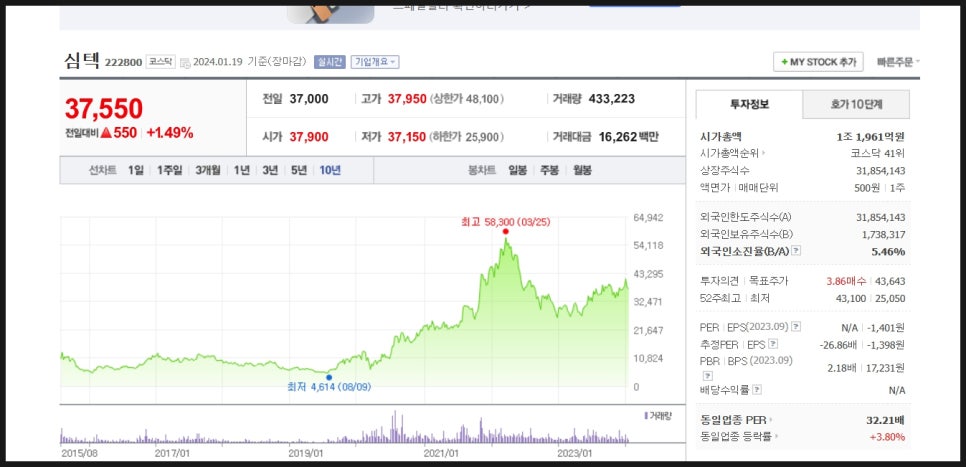This screenshot has height=467, width=966.
Task: Click the 최저 4,614 blue low marker
Action: tap(329, 377)
